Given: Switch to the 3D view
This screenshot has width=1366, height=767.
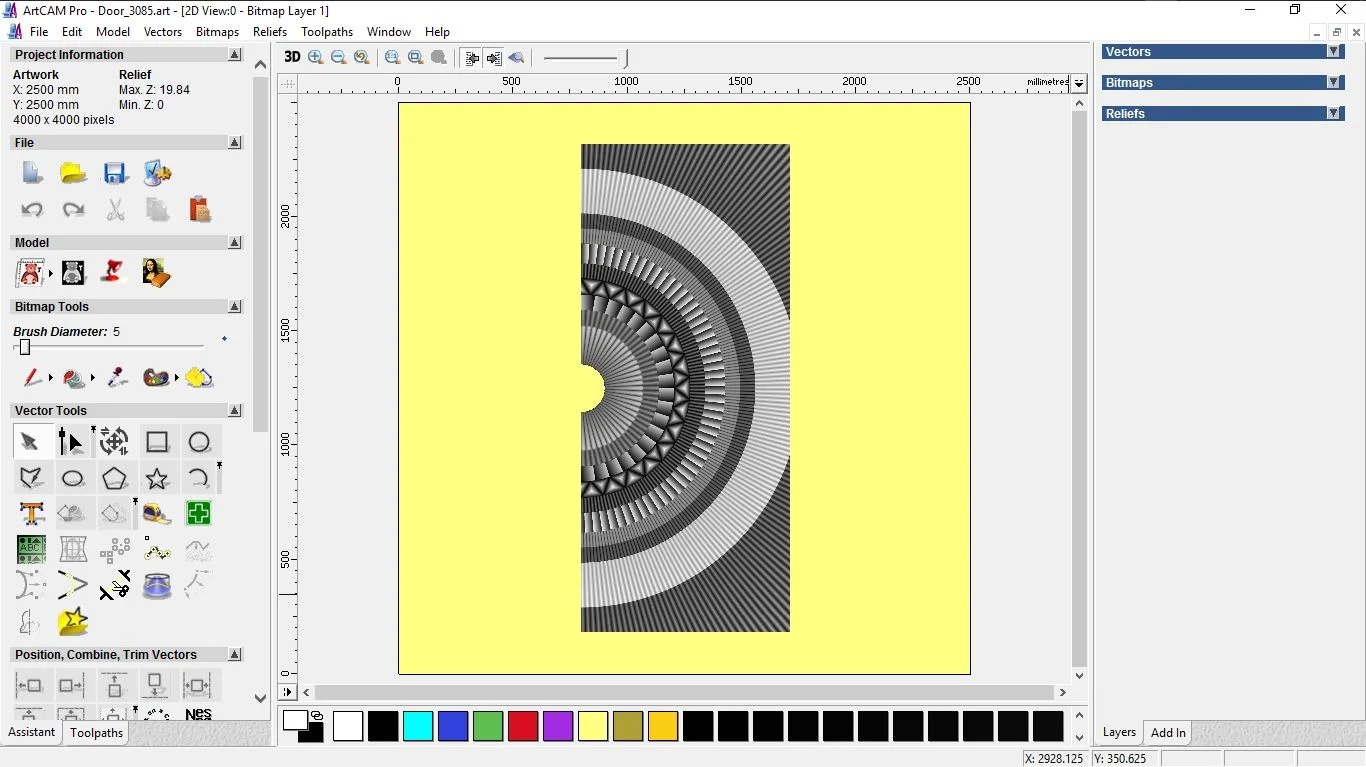Looking at the screenshot, I should 292,58.
